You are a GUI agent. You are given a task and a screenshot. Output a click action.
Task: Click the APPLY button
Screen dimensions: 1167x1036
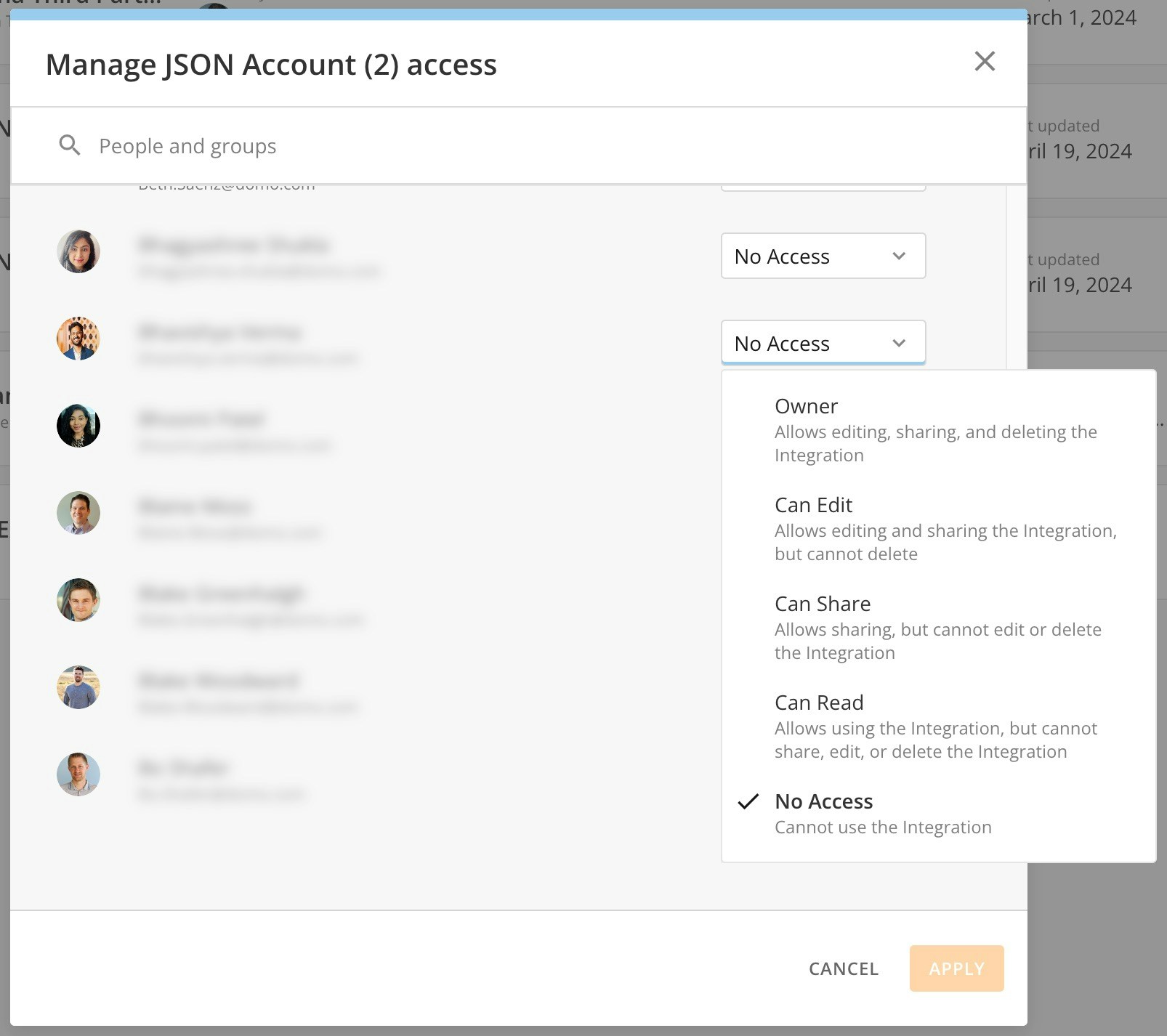(x=956, y=968)
